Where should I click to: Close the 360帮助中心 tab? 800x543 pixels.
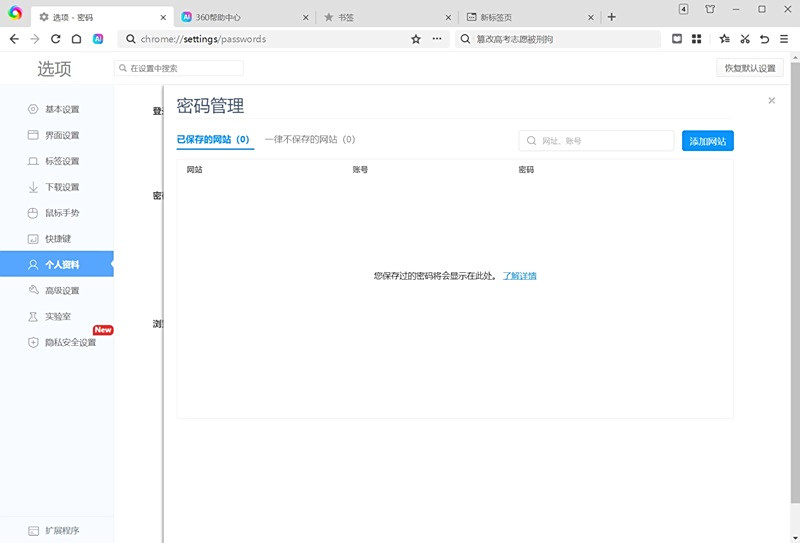[x=306, y=17]
